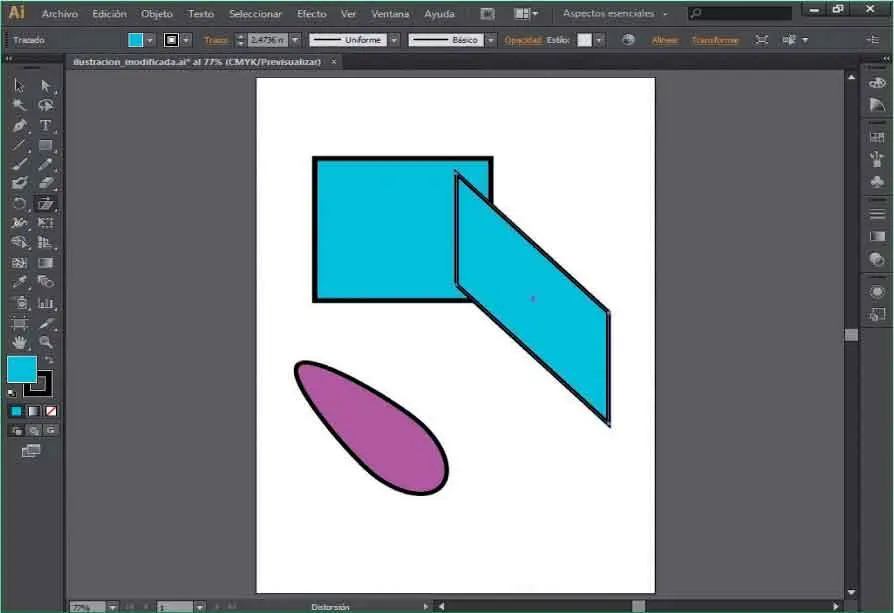Screen dimensions: 894x613
Task: Set paint mode to Gradient
Action: [34, 411]
